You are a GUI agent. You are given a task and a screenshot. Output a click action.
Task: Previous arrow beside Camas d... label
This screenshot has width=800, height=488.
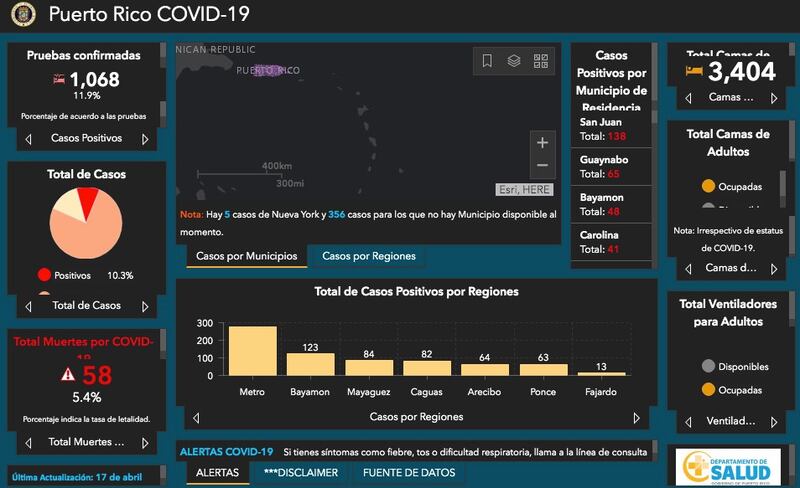[x=688, y=269]
